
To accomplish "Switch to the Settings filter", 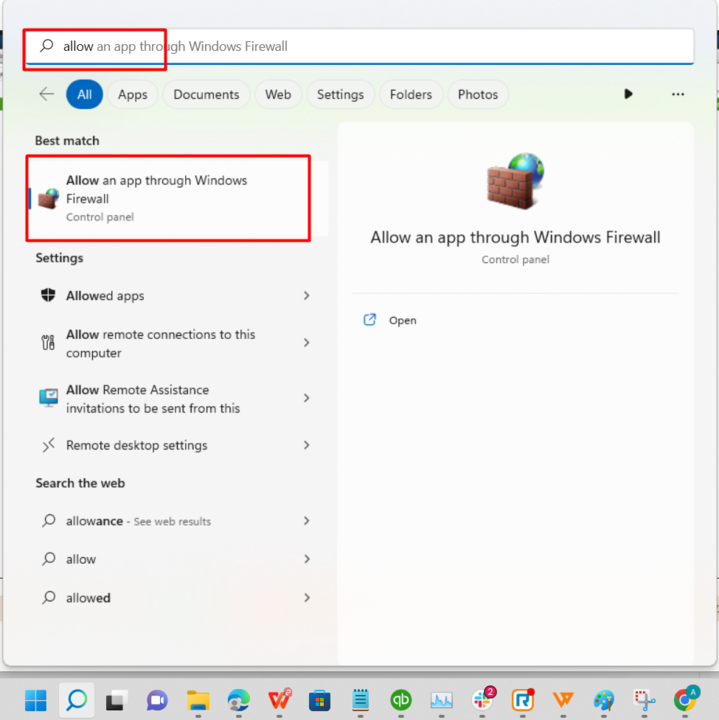I will pos(340,95).
